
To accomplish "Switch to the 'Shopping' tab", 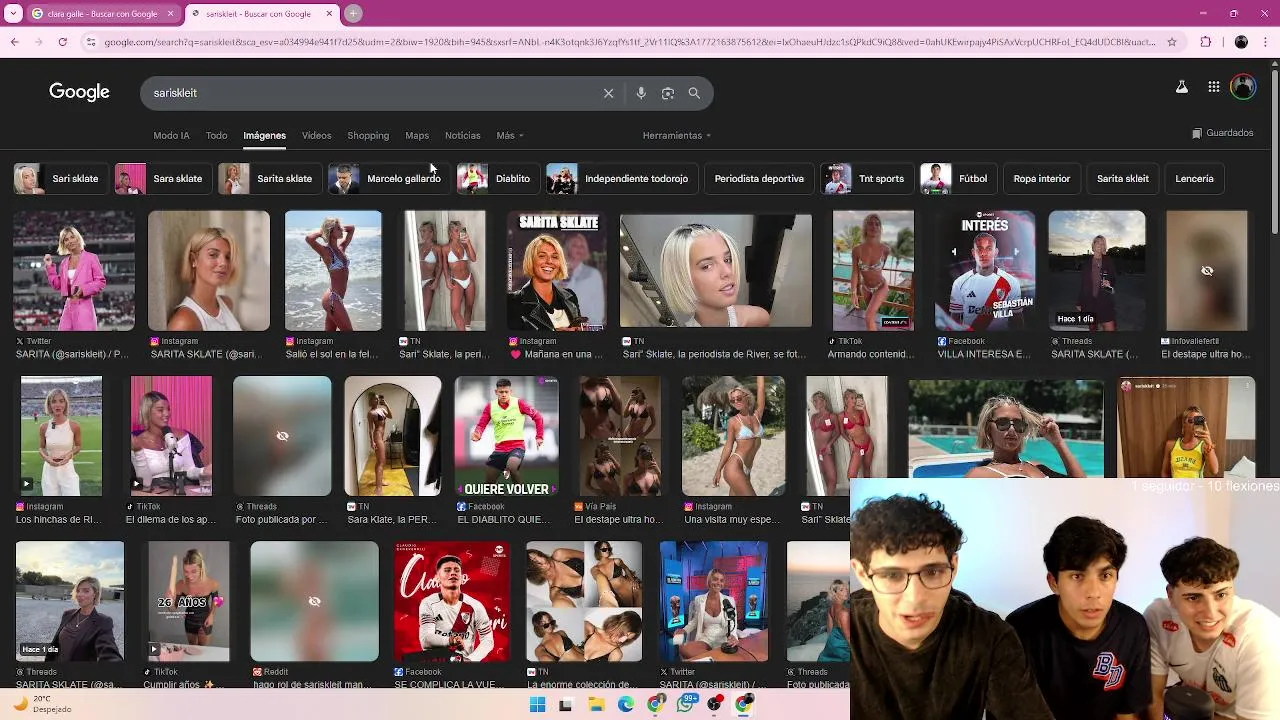I will pos(368,136).
